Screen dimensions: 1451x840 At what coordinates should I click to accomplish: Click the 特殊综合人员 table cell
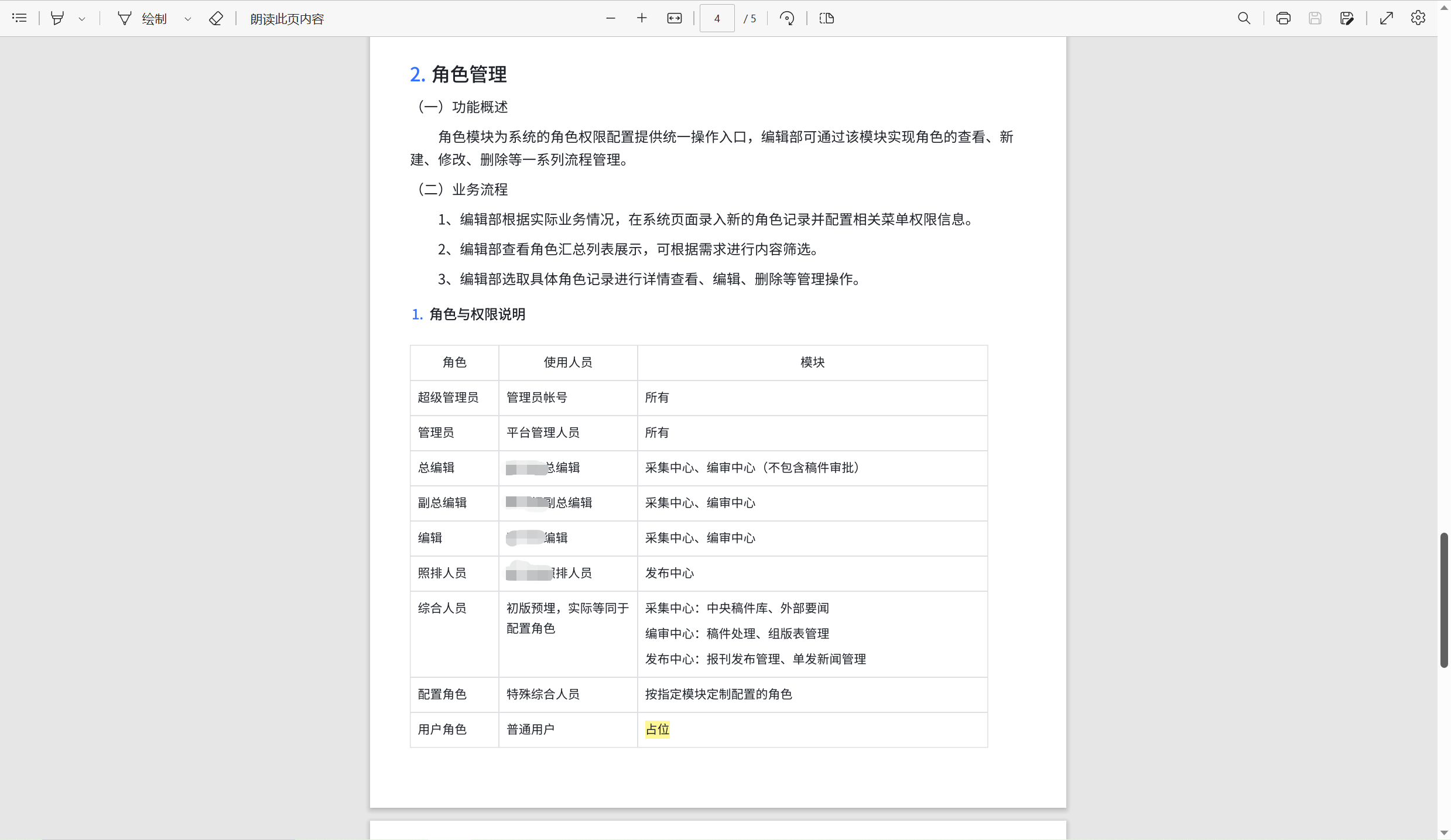(x=568, y=694)
